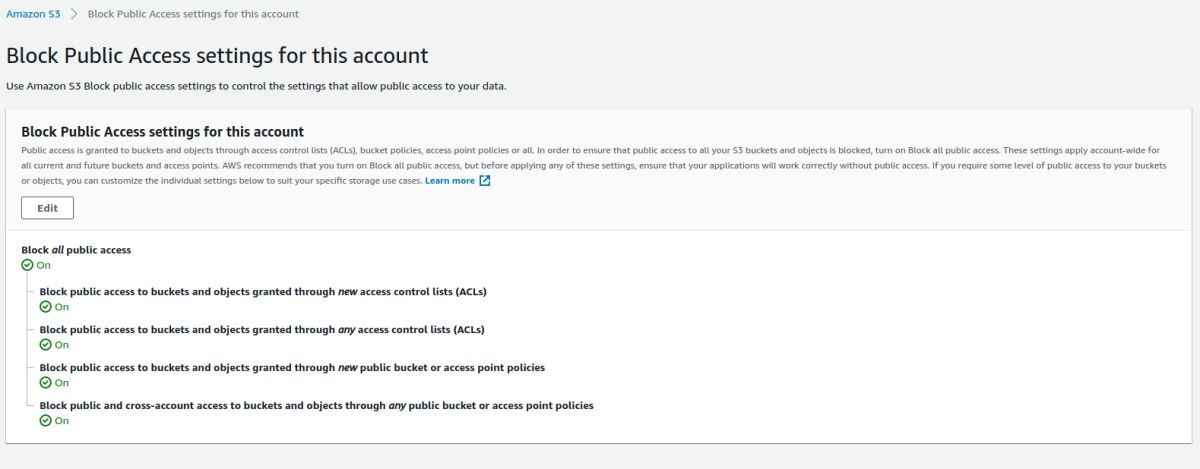Select the cross-account access setting text
The image size is (1200, 469).
(x=316, y=405)
